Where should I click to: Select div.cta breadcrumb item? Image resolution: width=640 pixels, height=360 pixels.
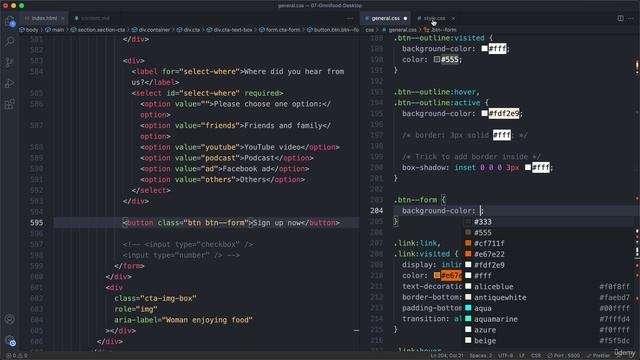[x=191, y=30]
